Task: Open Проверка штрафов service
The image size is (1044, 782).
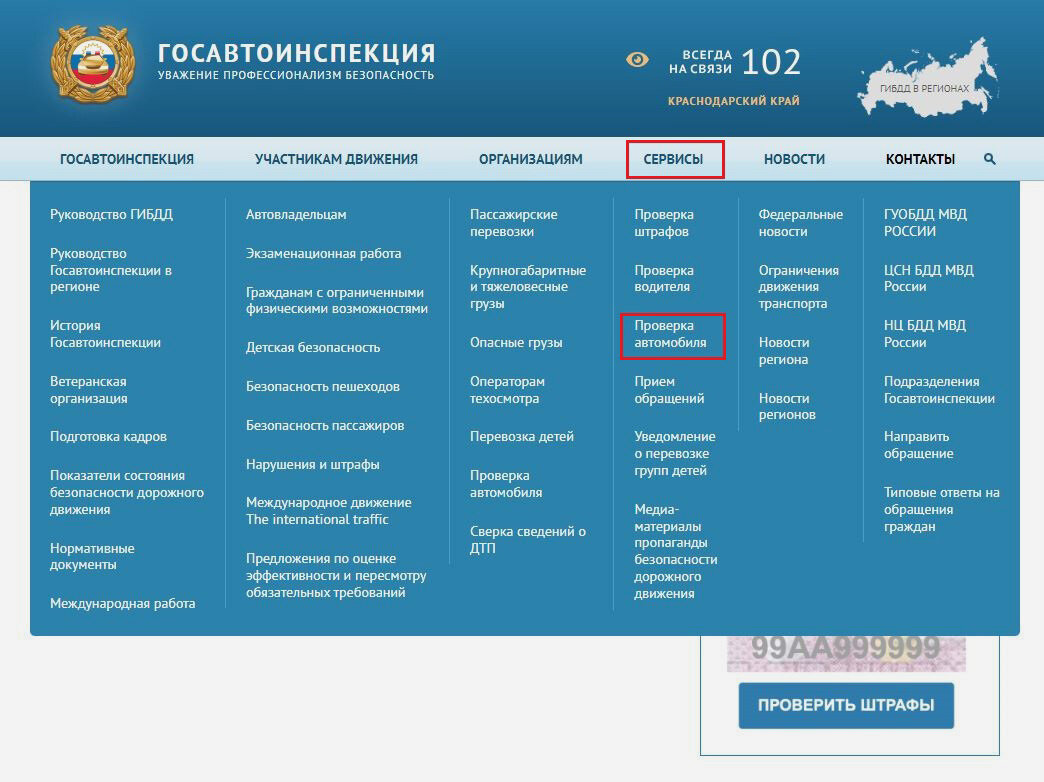Action: 664,223
